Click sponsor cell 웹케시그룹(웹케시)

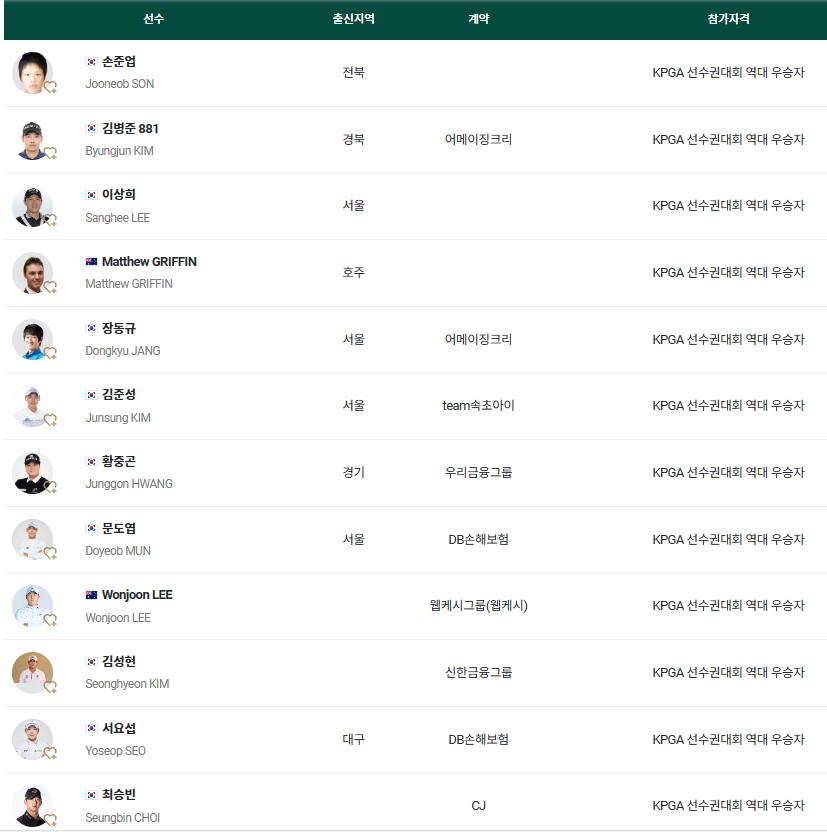[x=478, y=606]
